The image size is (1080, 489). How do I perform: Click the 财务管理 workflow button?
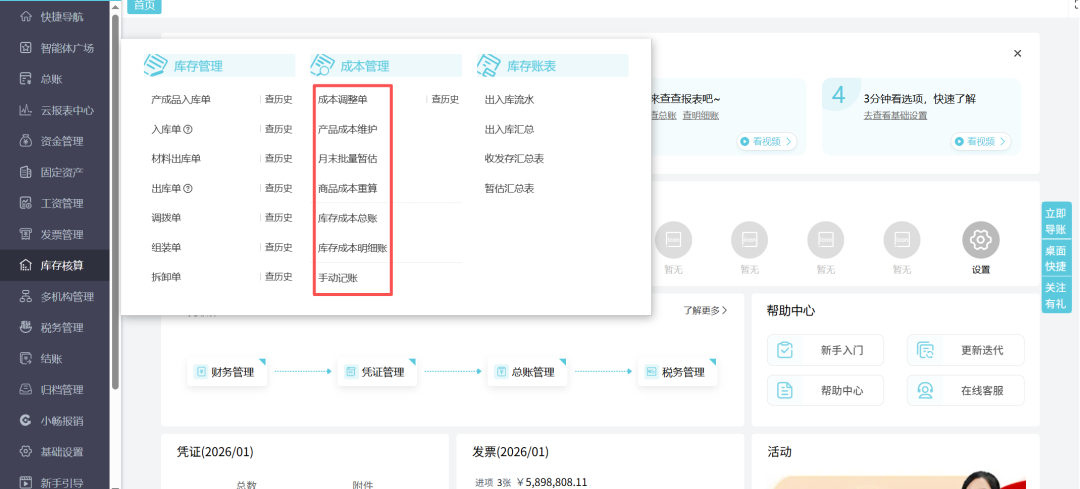227,372
